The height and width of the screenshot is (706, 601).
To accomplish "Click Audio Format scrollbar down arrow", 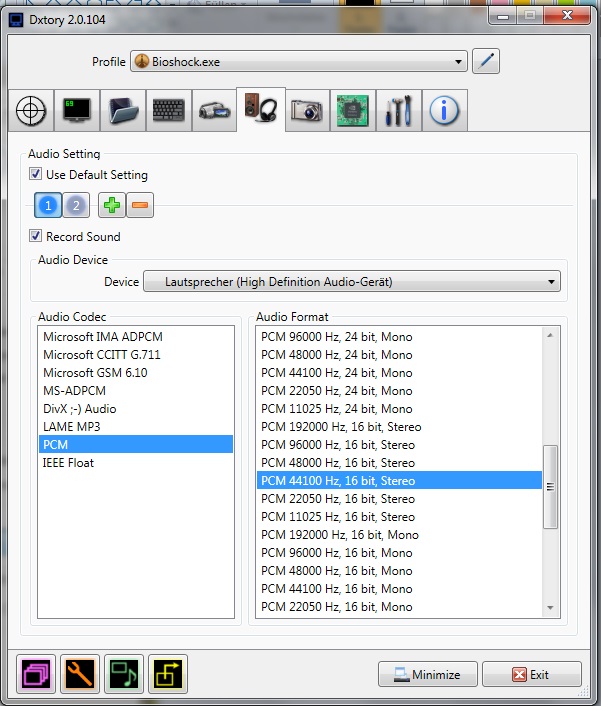I will click(x=550, y=608).
